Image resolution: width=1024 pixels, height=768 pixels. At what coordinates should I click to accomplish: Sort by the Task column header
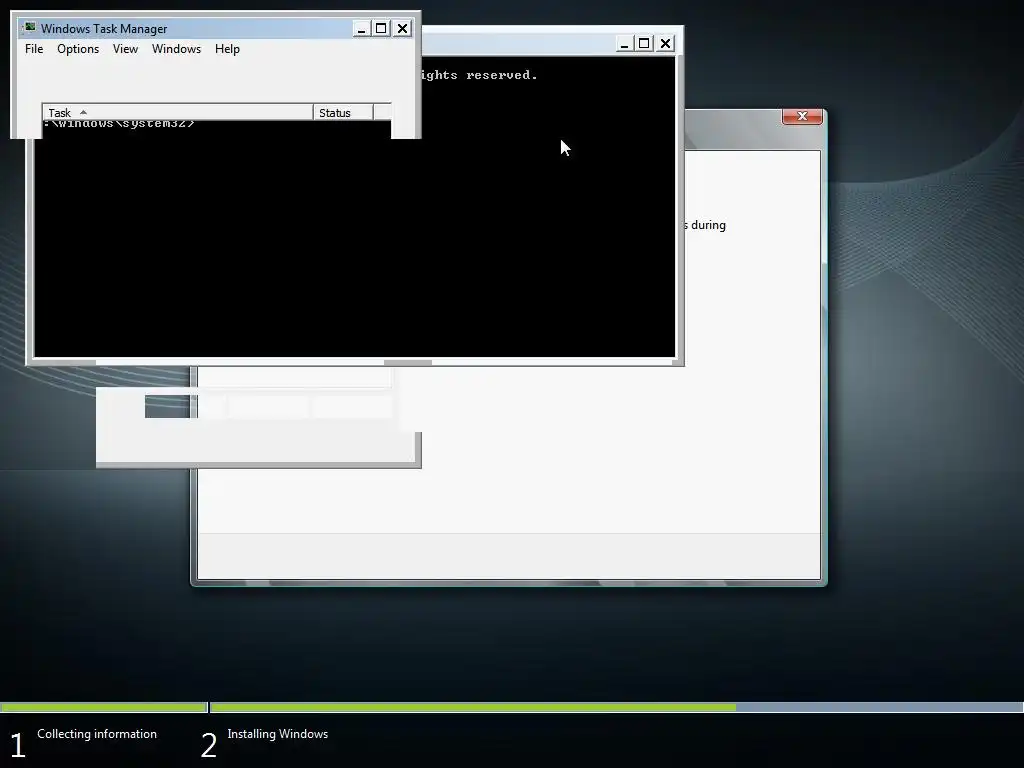point(178,112)
